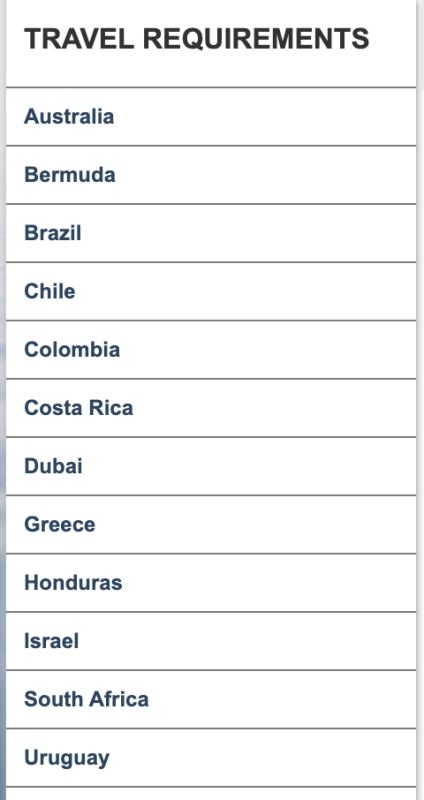Tap the Chile row
424x800 pixels.
pyautogui.click(x=211, y=291)
